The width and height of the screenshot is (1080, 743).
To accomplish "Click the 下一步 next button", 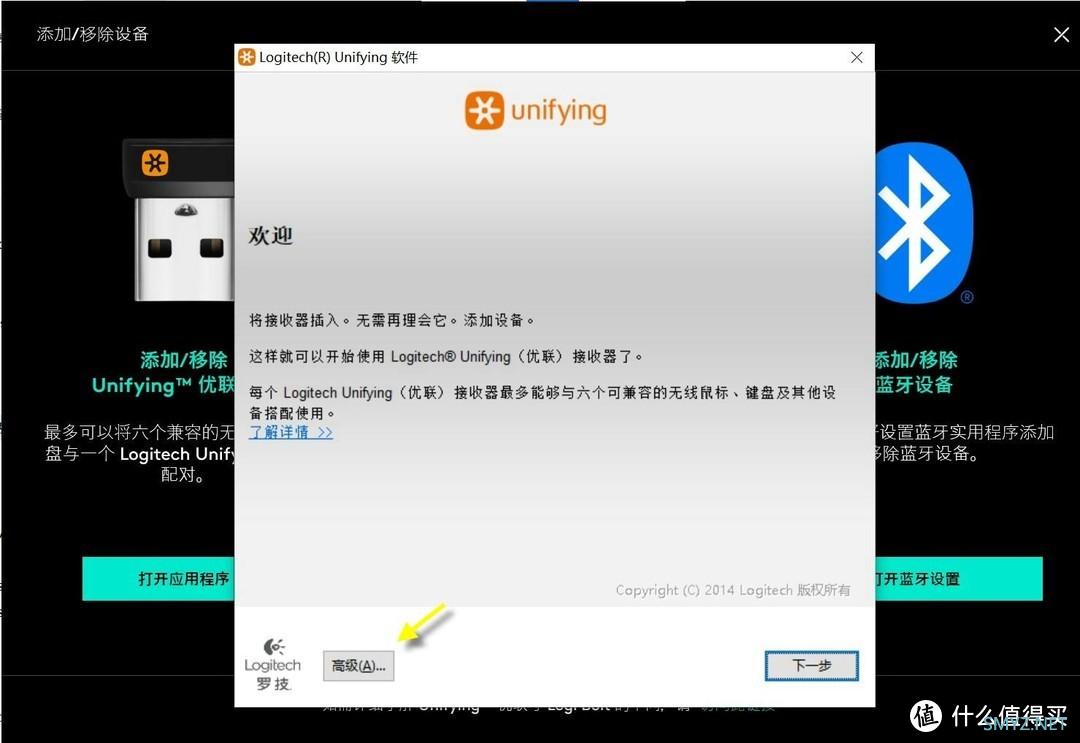I will click(811, 666).
